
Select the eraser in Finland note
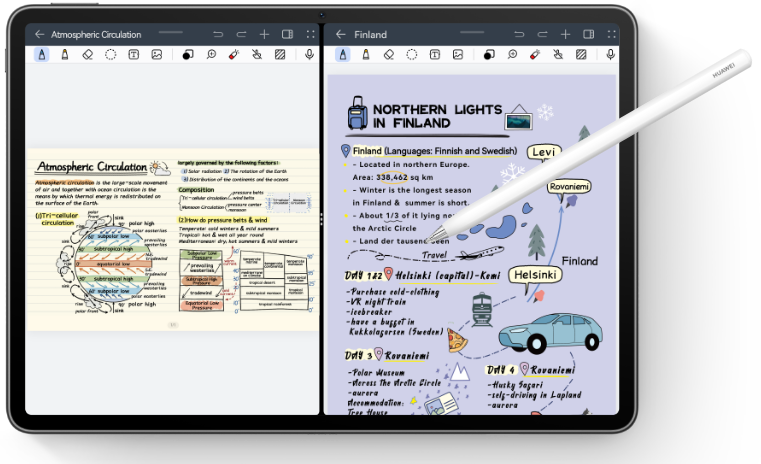coord(389,54)
